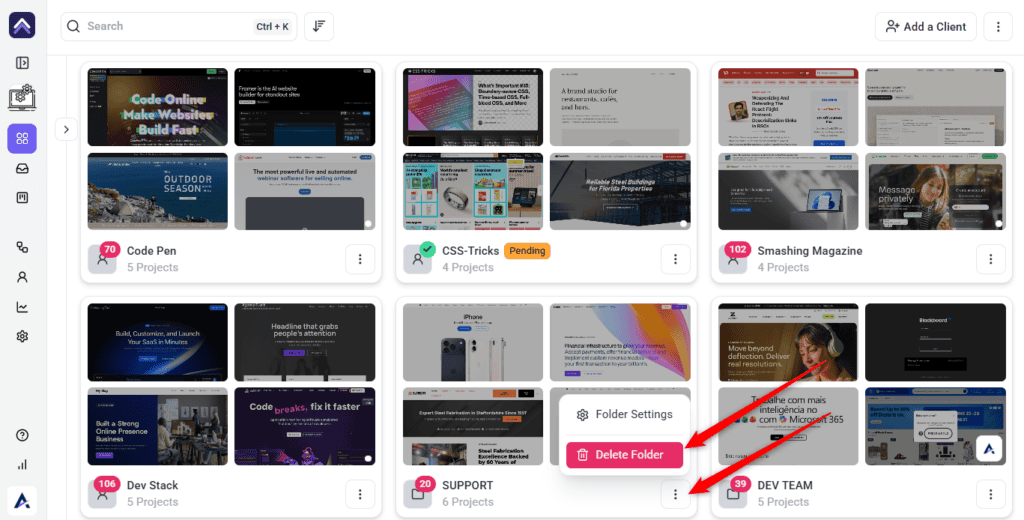The width and height of the screenshot is (1024, 520).
Task: Click the Ctrl + K shortcut hint
Action: (x=272, y=26)
